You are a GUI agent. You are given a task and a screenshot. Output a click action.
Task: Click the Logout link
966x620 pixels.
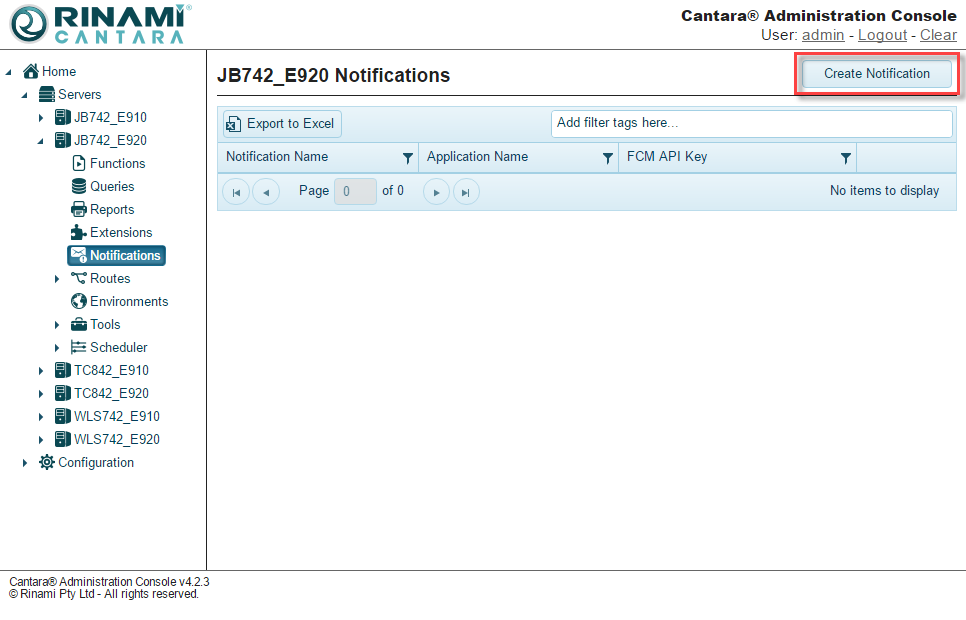[882, 35]
